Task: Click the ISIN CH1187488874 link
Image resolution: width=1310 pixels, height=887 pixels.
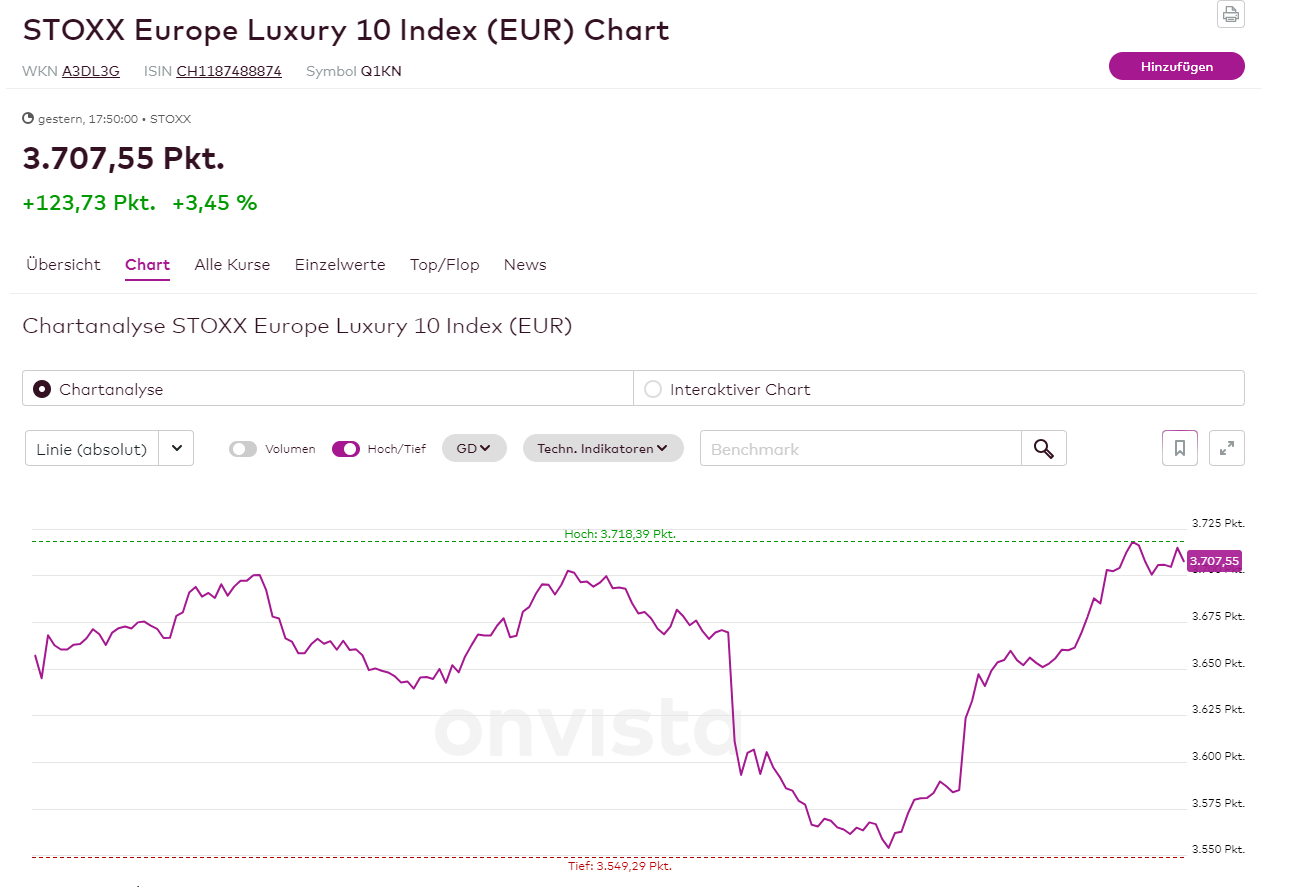Action: click(229, 71)
